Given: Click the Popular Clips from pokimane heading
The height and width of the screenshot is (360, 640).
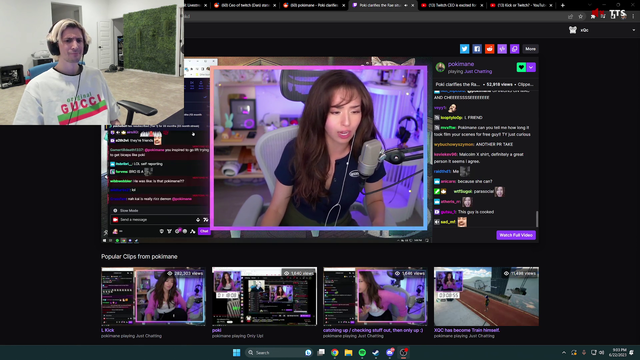Looking at the screenshot, I should coord(139,257).
